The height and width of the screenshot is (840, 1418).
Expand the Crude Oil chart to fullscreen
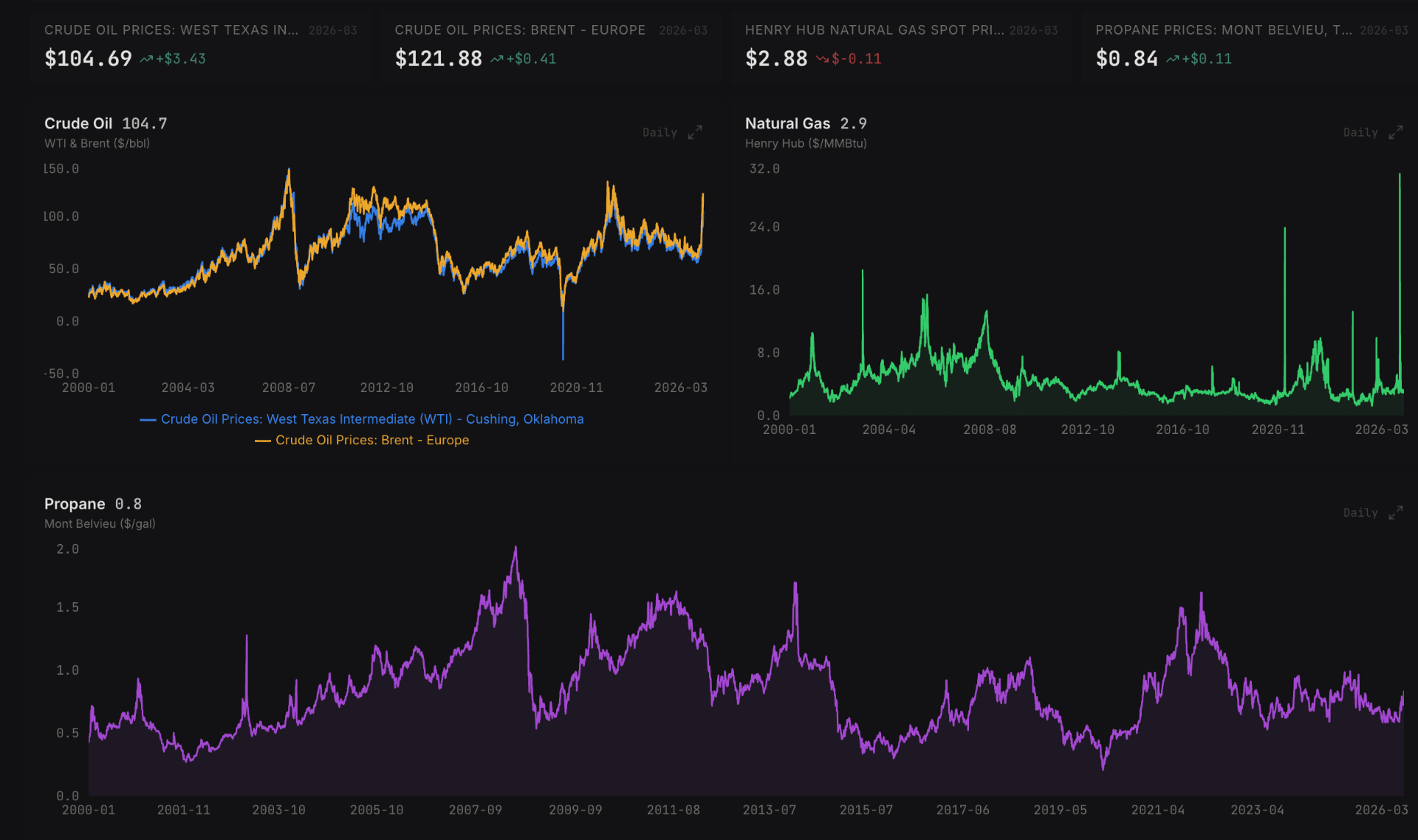coord(695,132)
